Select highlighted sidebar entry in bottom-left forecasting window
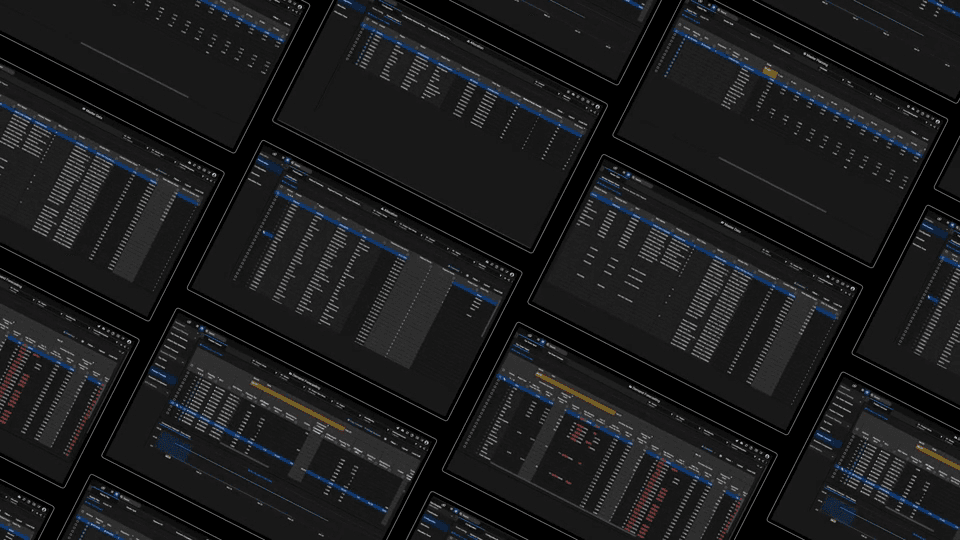960x540 pixels. 158,376
